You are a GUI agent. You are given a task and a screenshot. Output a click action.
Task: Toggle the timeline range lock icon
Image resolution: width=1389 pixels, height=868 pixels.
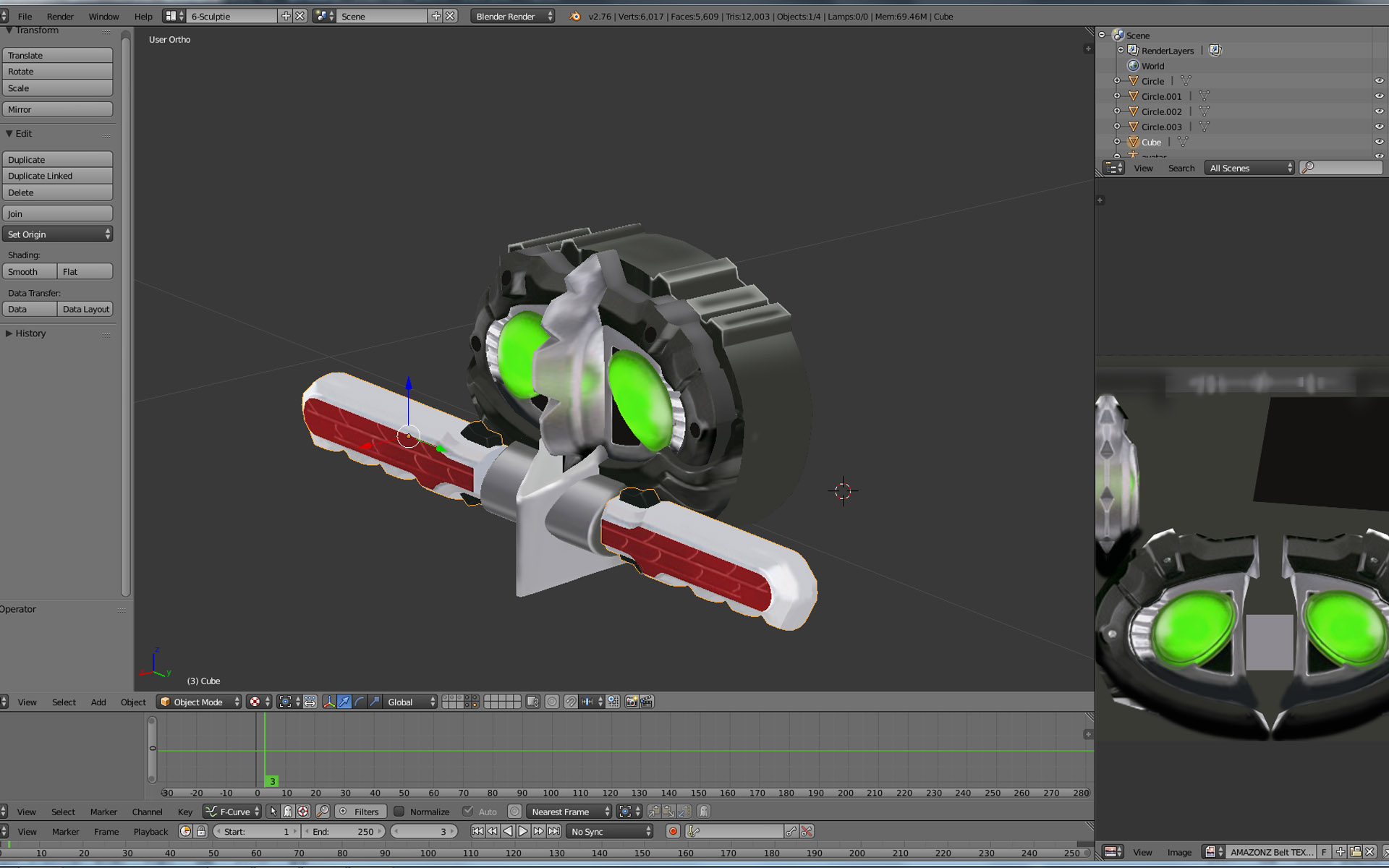201,832
